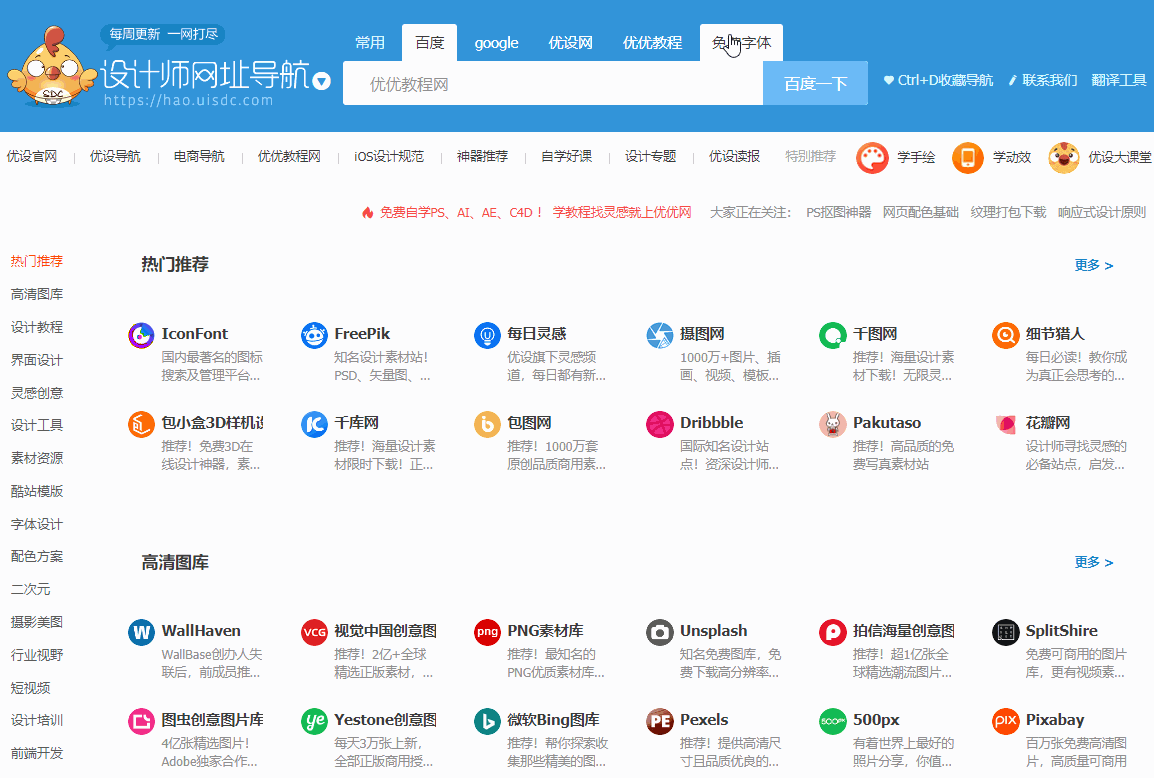The height and width of the screenshot is (778, 1154).
Task: Click the IconFont site icon
Action: pos(141,335)
